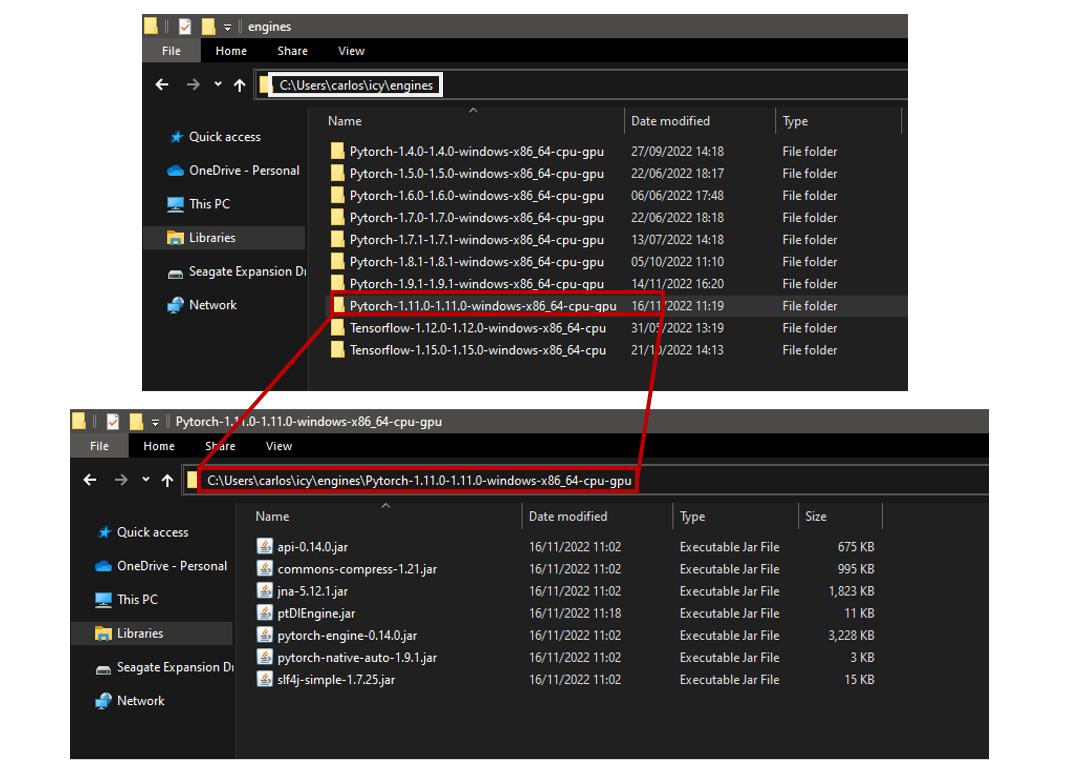Viewport: 1065px width, 765px height.
Task: Click Back arrow in Pytorch-1.11.0 window
Action: point(90,480)
